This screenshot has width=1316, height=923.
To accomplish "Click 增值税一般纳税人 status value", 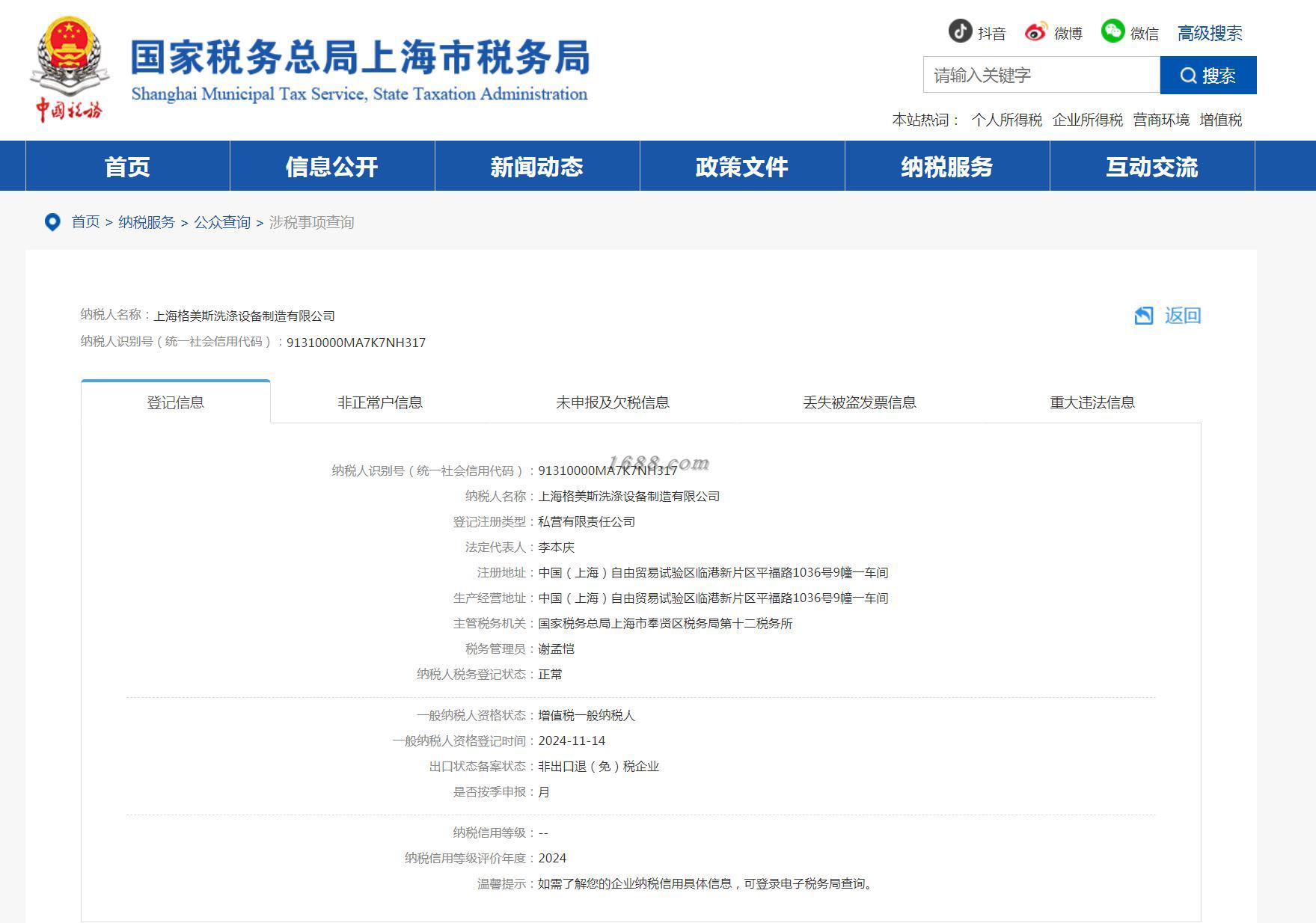I will point(587,716).
